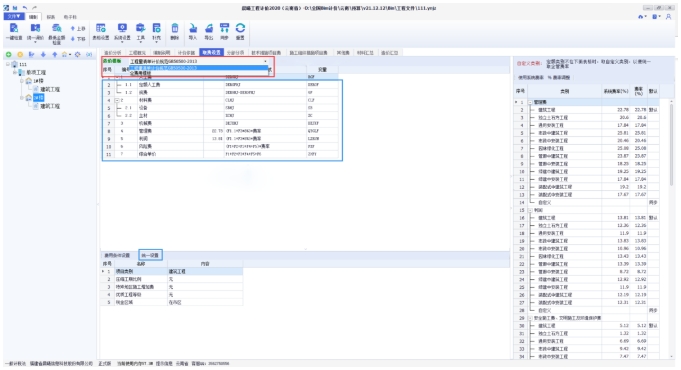Click the house icon above the project tree
The image size is (681, 370).
coord(64,55)
